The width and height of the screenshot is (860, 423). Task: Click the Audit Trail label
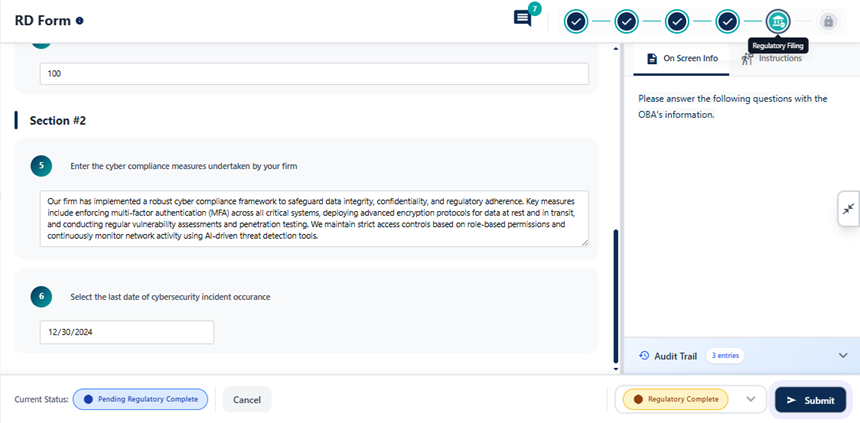(x=675, y=356)
